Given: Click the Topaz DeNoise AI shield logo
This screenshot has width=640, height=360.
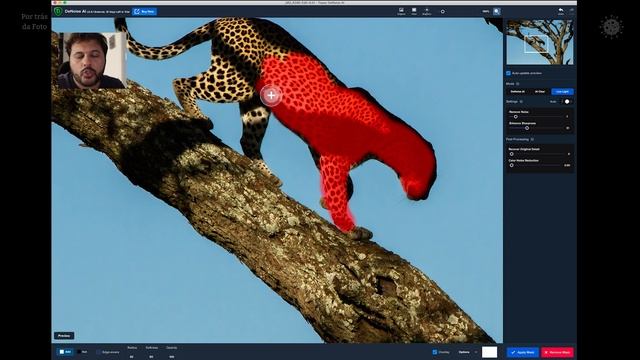Looking at the screenshot, I should coord(58,11).
